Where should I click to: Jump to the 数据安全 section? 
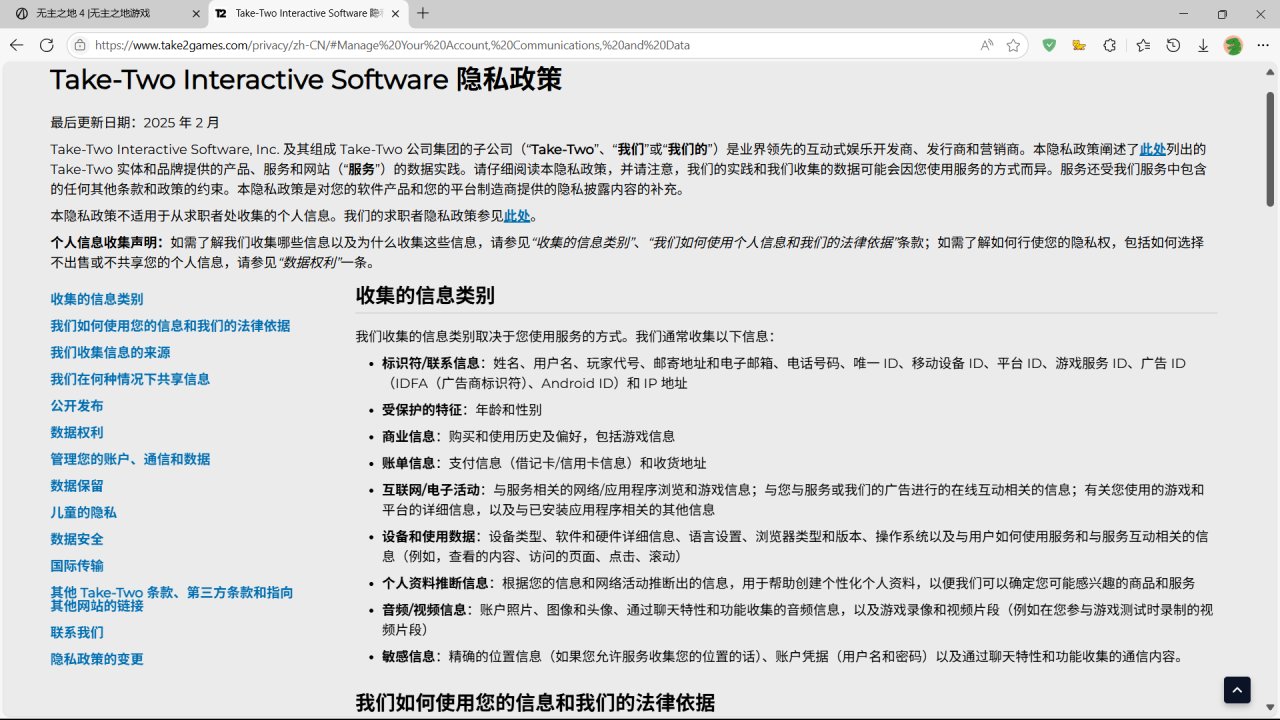pyautogui.click(x=77, y=539)
